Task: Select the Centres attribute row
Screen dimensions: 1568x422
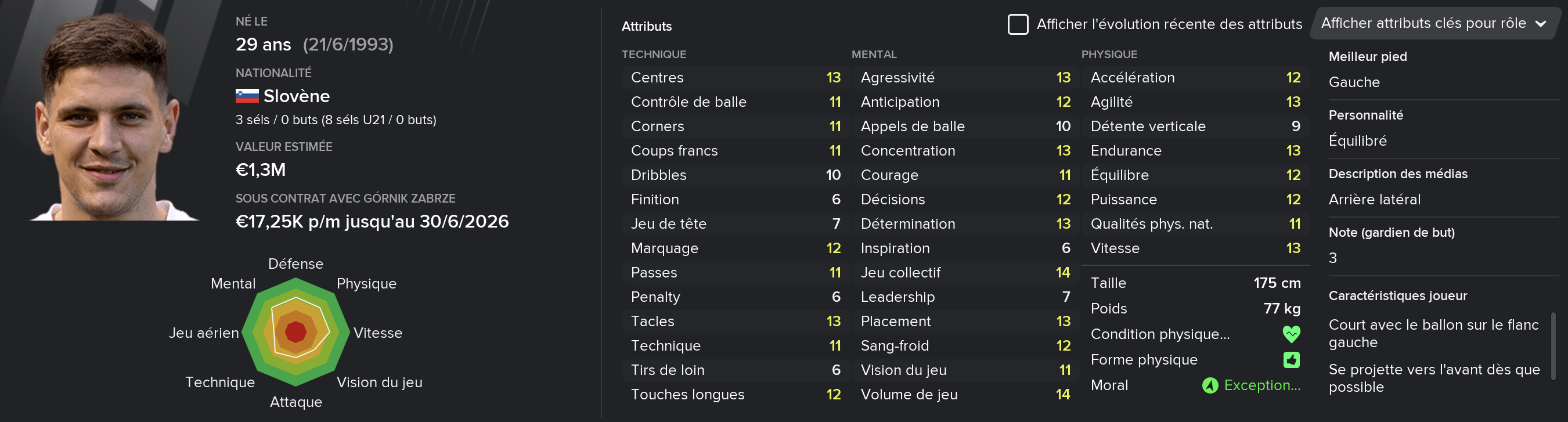Action: click(x=736, y=77)
